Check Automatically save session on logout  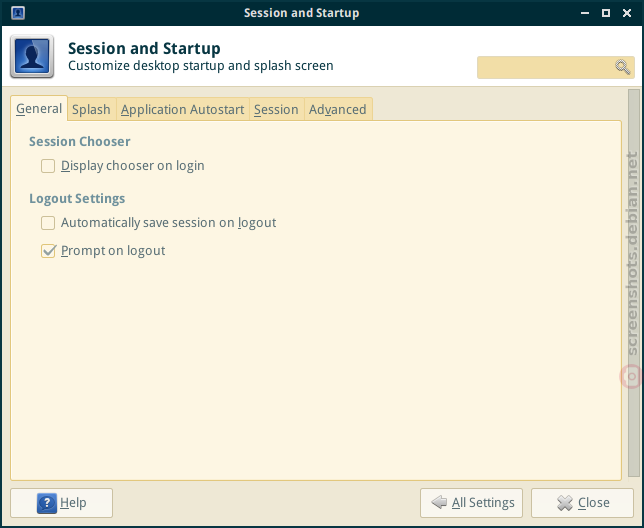point(48,223)
